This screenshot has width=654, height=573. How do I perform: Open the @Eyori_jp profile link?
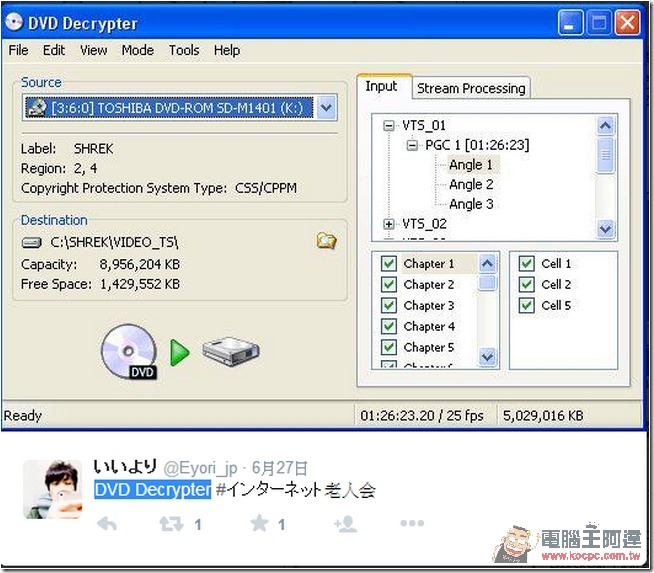click(201, 468)
